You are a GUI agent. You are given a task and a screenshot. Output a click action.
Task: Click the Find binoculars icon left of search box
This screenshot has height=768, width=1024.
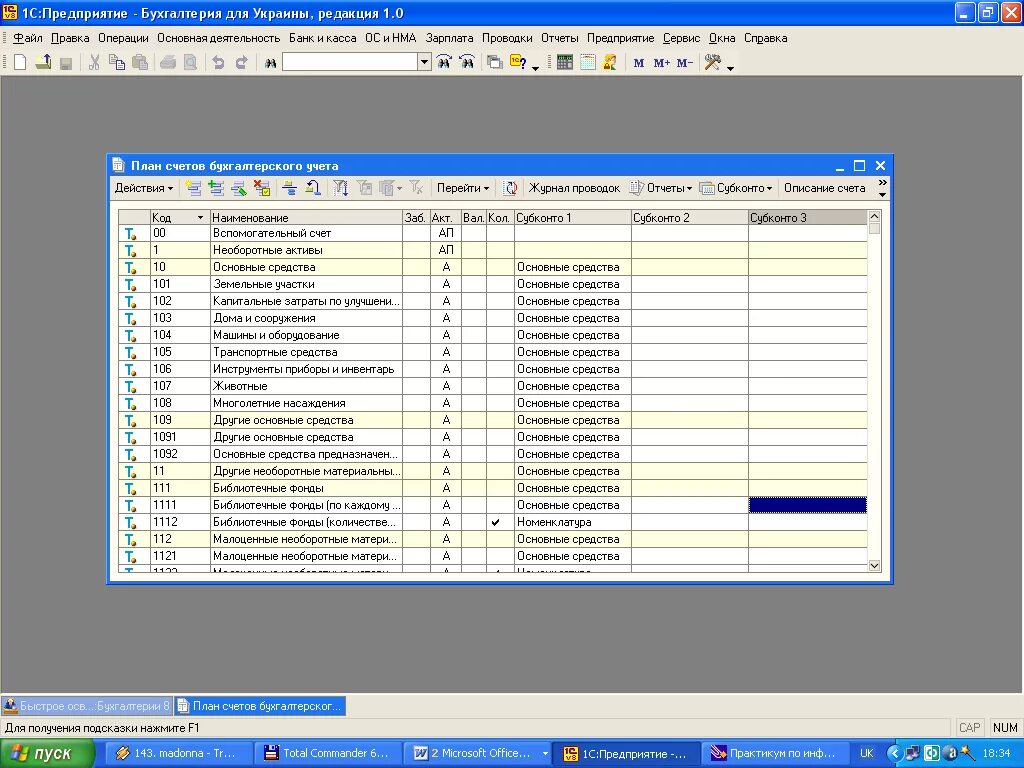tap(270, 63)
